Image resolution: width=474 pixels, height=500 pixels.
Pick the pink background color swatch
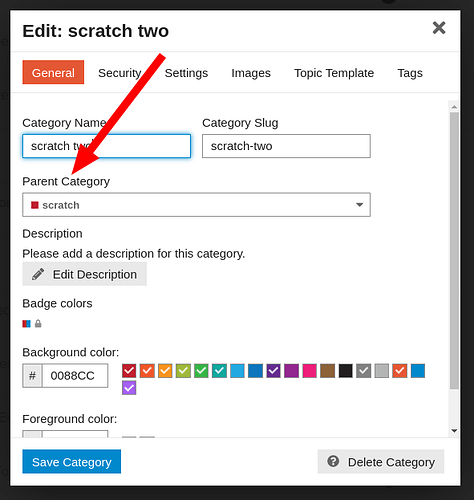(309, 371)
